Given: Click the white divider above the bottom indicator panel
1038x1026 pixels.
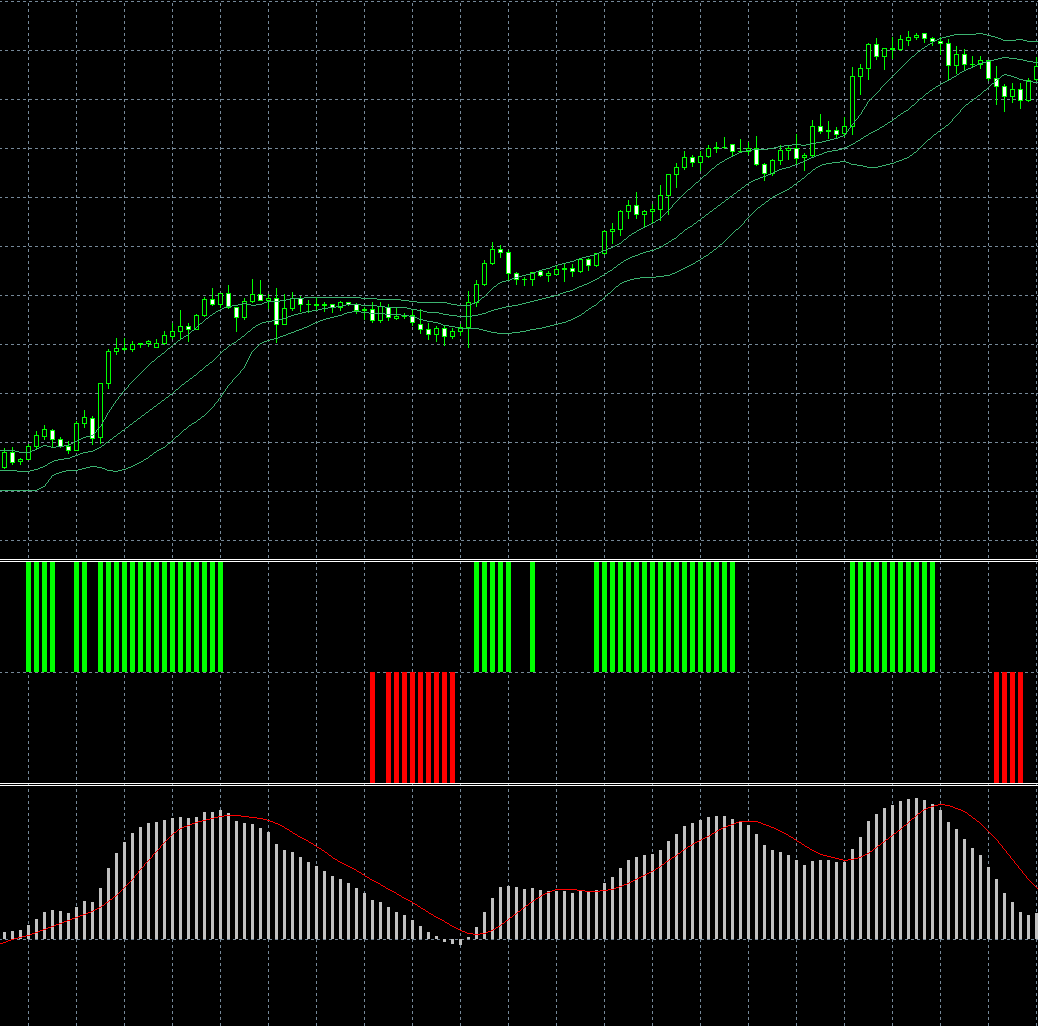Looking at the screenshot, I should pos(500,786).
